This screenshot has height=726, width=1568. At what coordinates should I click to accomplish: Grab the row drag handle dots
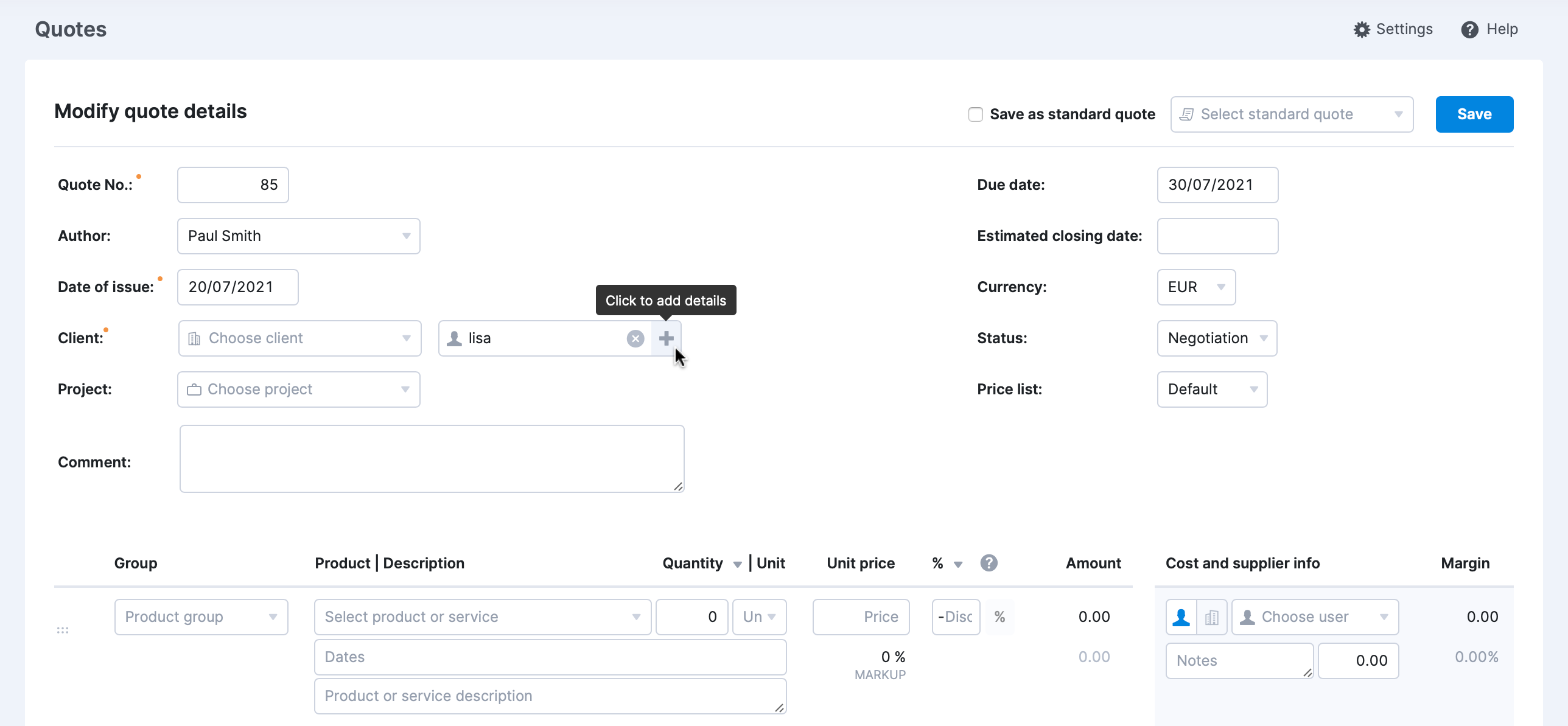62,630
